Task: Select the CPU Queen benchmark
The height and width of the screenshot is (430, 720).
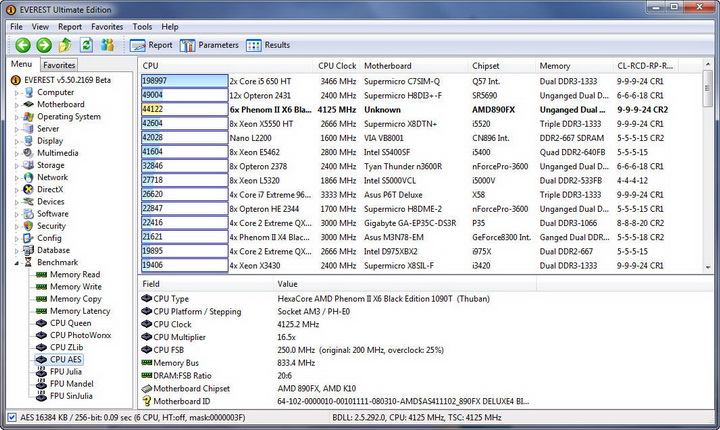Action: pyautogui.click(x=63, y=323)
